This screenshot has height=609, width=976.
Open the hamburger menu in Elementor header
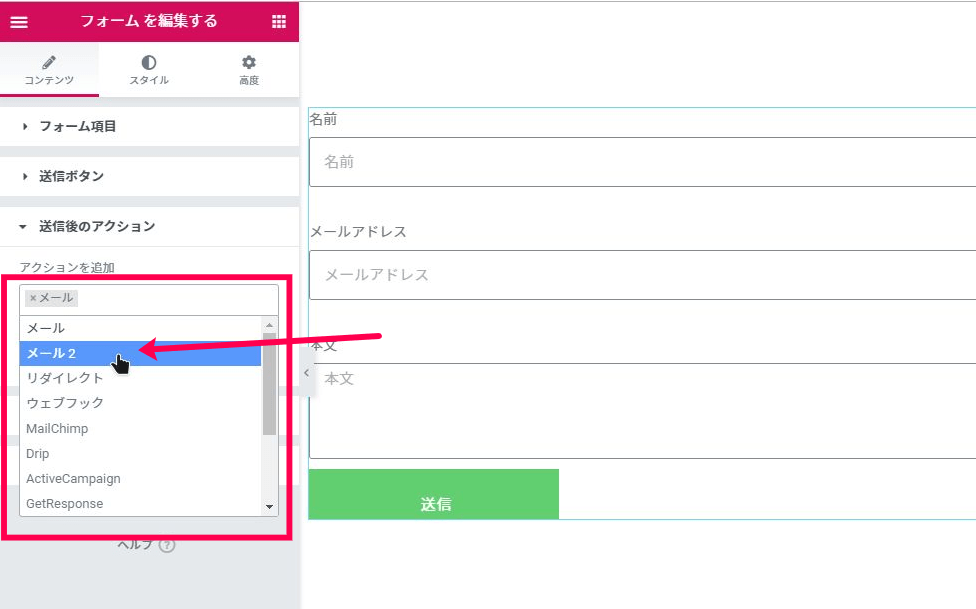click(x=19, y=22)
